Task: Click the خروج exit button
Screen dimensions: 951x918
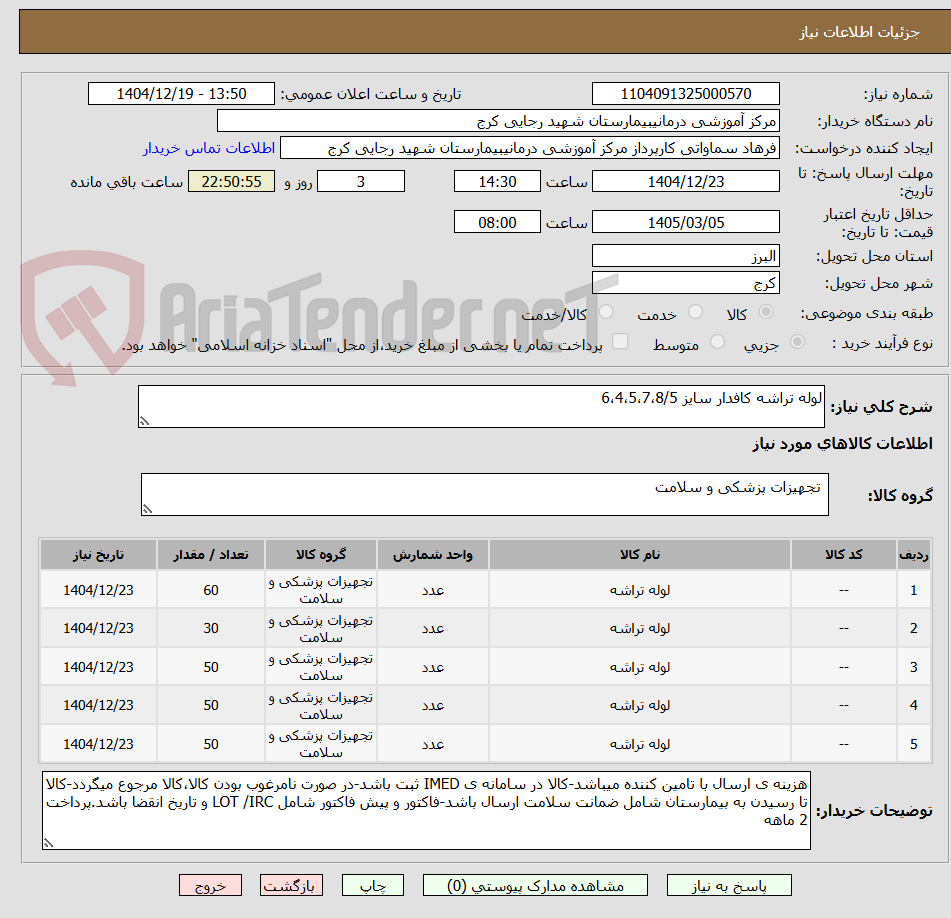Action: (x=210, y=885)
